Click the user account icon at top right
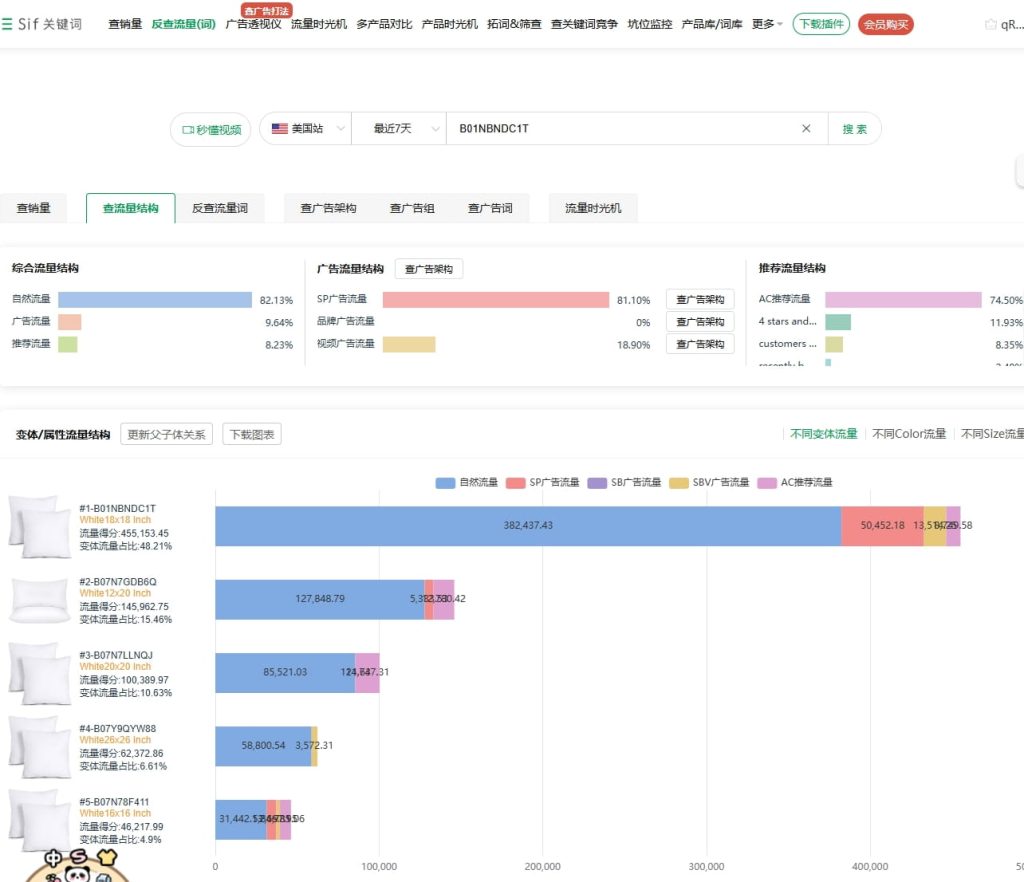This screenshot has width=1024, height=882. [990, 24]
